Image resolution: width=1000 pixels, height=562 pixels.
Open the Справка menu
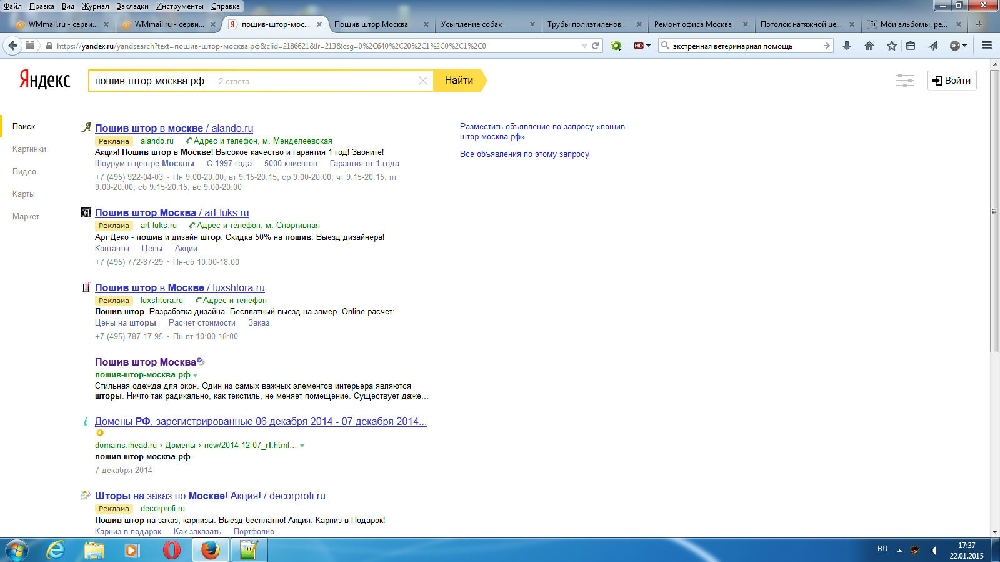tap(225, 6)
